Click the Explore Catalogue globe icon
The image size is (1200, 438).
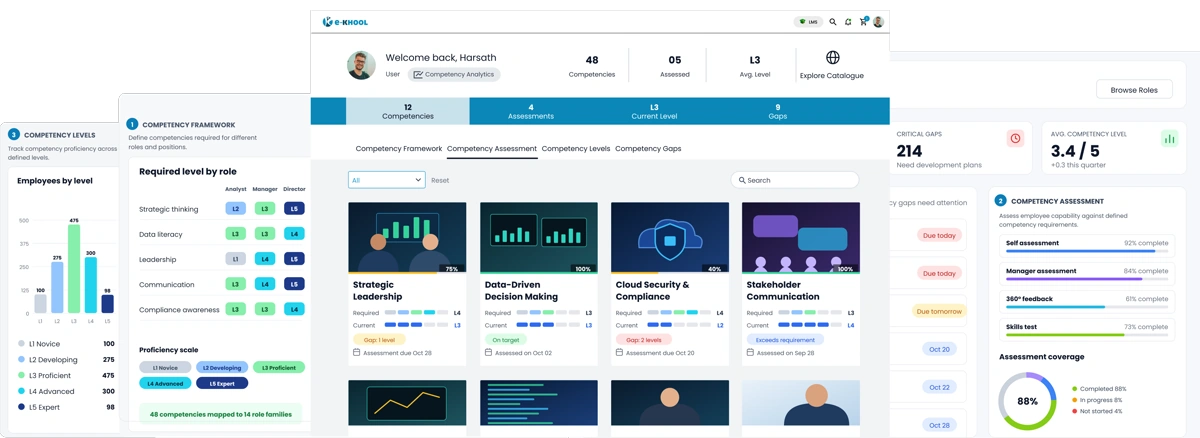[832, 58]
